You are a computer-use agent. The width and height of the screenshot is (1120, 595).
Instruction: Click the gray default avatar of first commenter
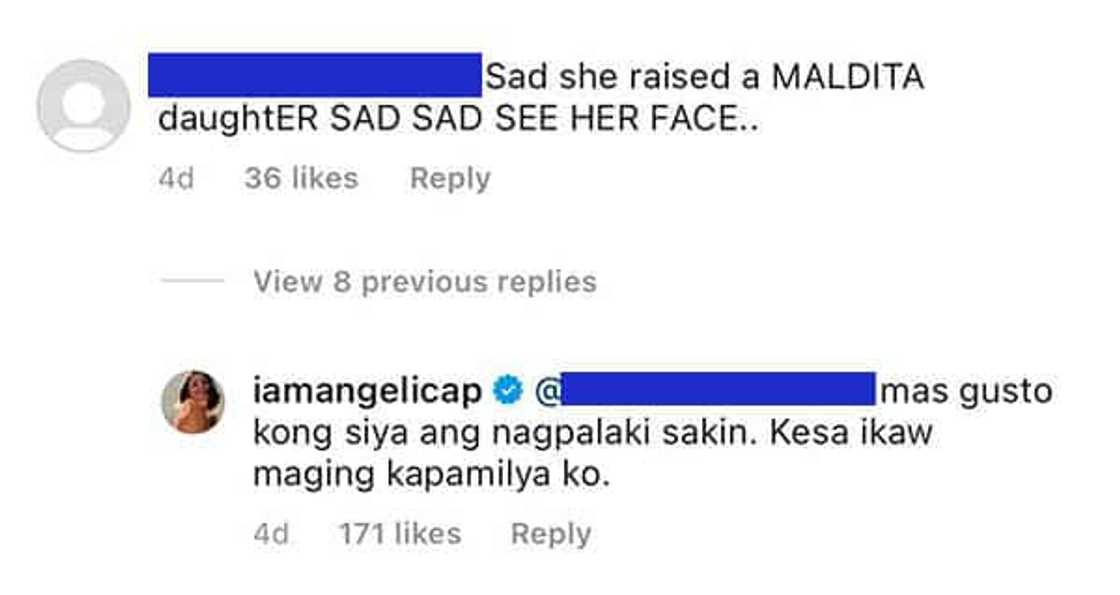pyautogui.click(x=83, y=106)
